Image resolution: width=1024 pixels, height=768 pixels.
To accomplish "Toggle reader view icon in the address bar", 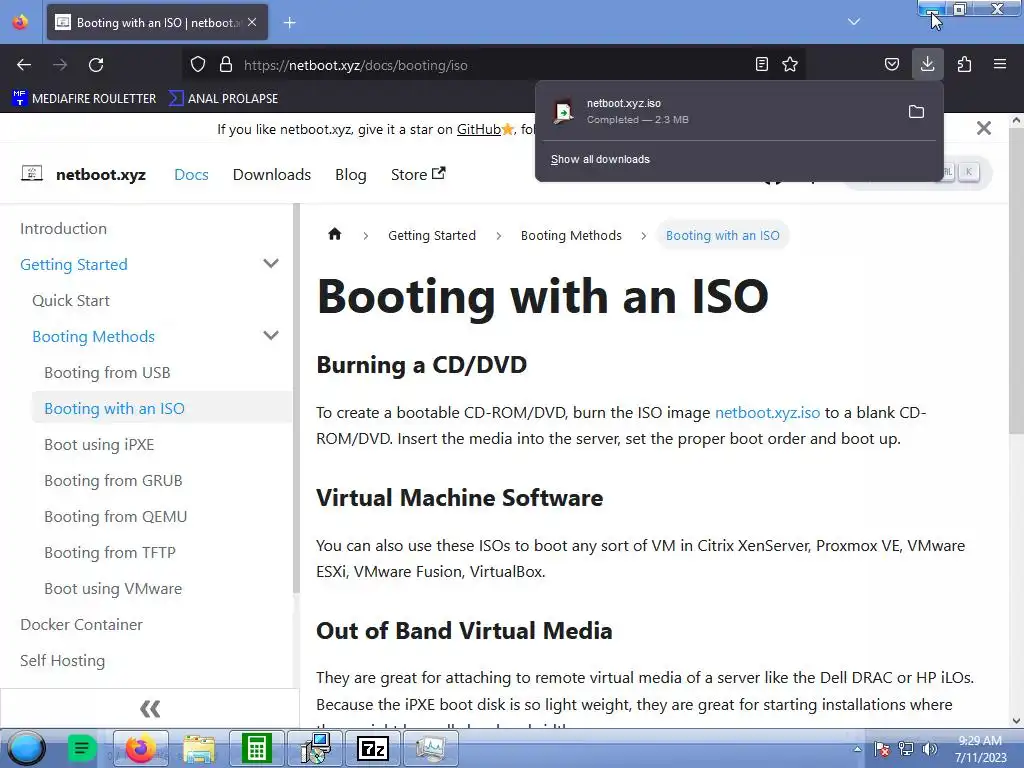I will tap(761, 65).
